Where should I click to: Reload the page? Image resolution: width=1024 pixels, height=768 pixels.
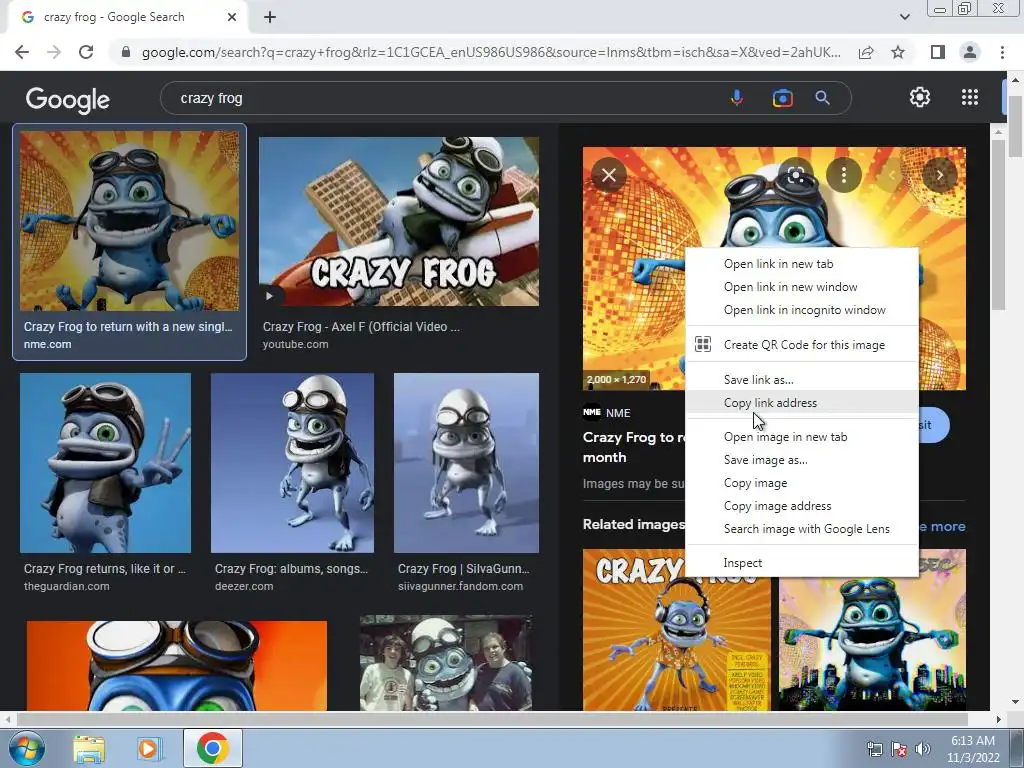[86, 52]
